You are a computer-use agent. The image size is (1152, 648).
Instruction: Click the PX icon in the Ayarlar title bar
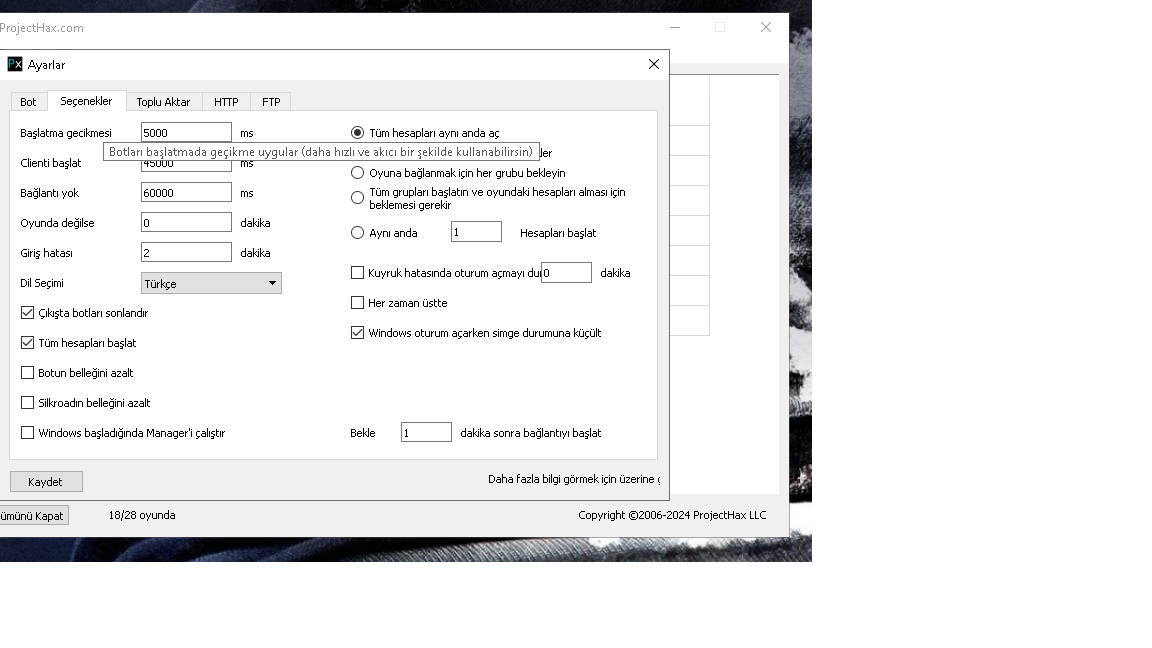(x=14, y=64)
